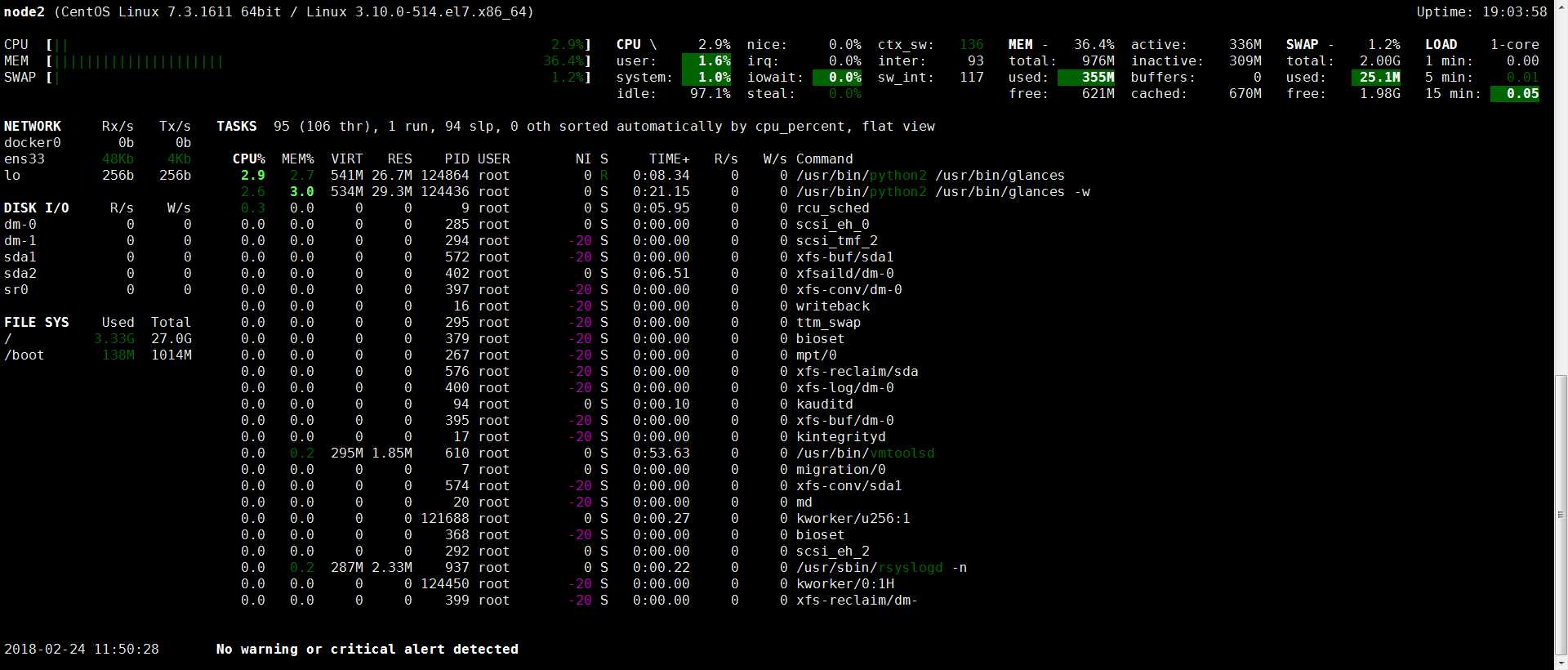Click the TIME+ column header

point(670,159)
